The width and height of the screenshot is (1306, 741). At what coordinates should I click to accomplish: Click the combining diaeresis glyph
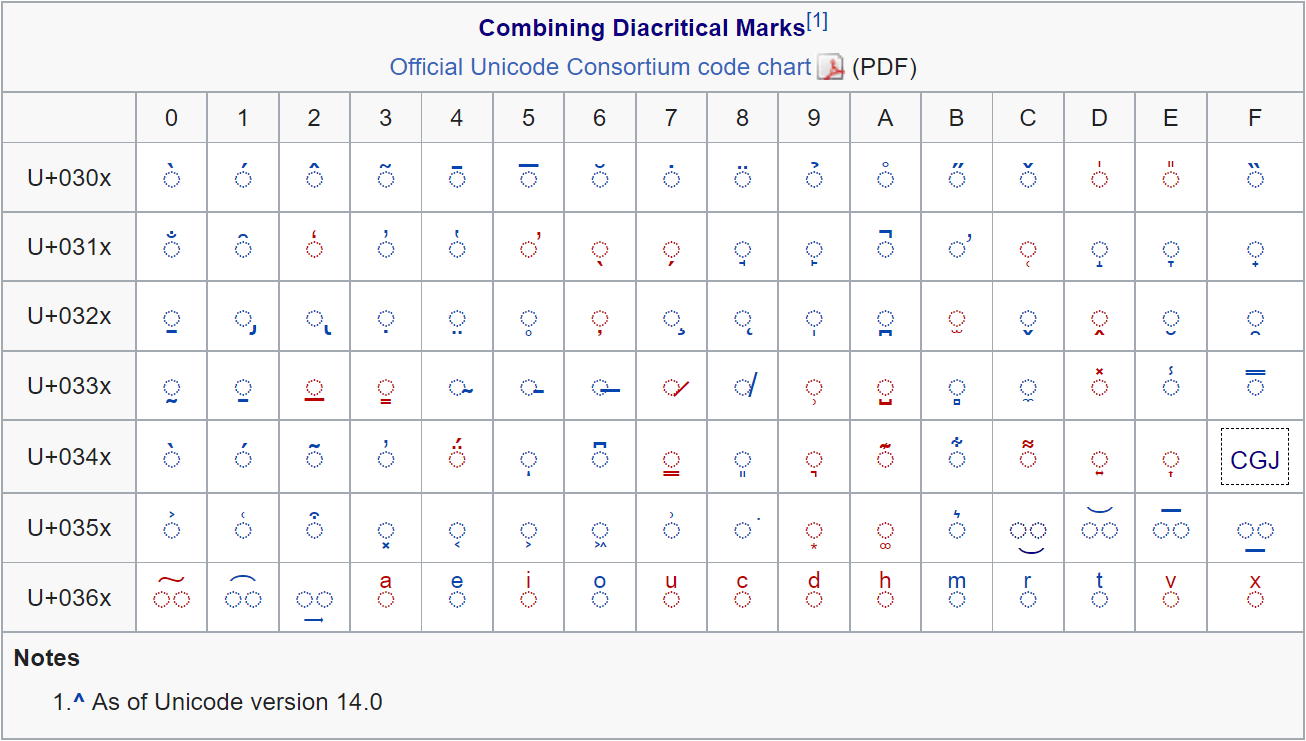pos(743,176)
